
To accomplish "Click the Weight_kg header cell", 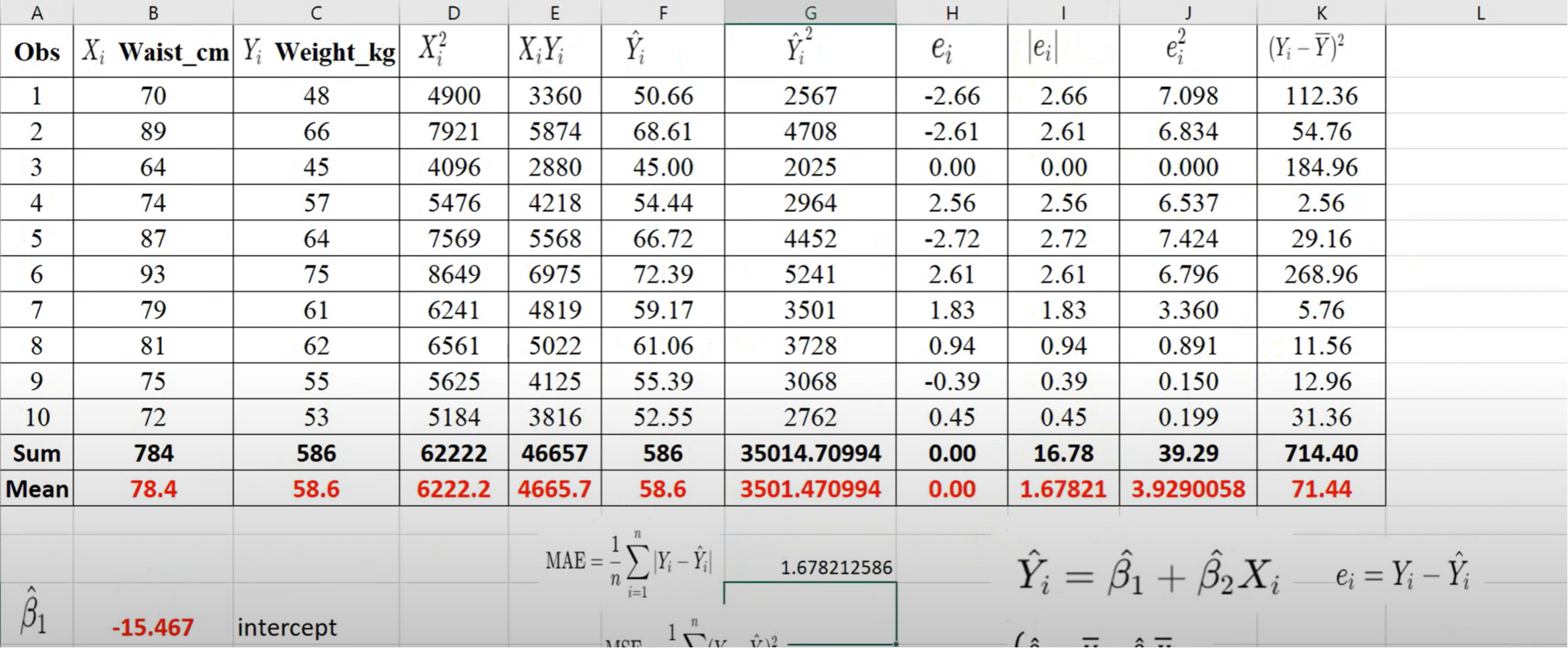I will tap(317, 51).
